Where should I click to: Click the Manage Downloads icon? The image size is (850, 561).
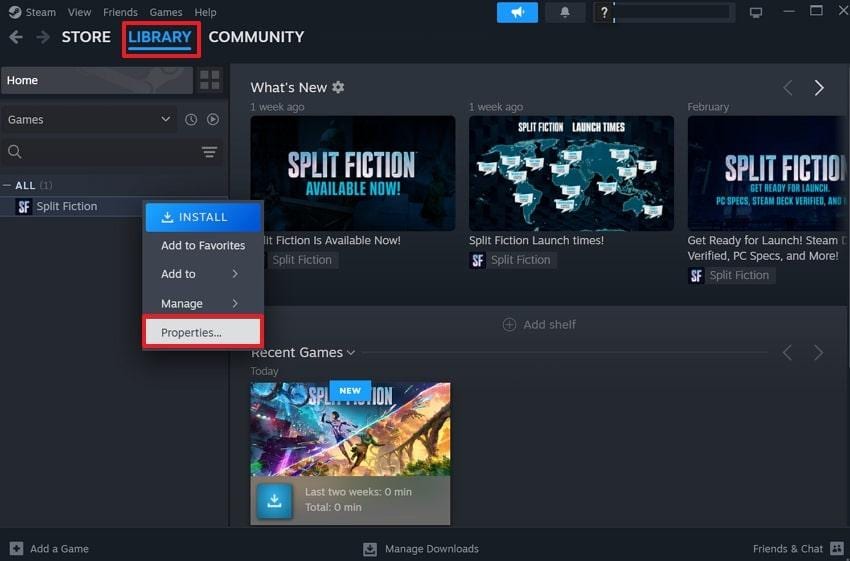[x=370, y=549]
